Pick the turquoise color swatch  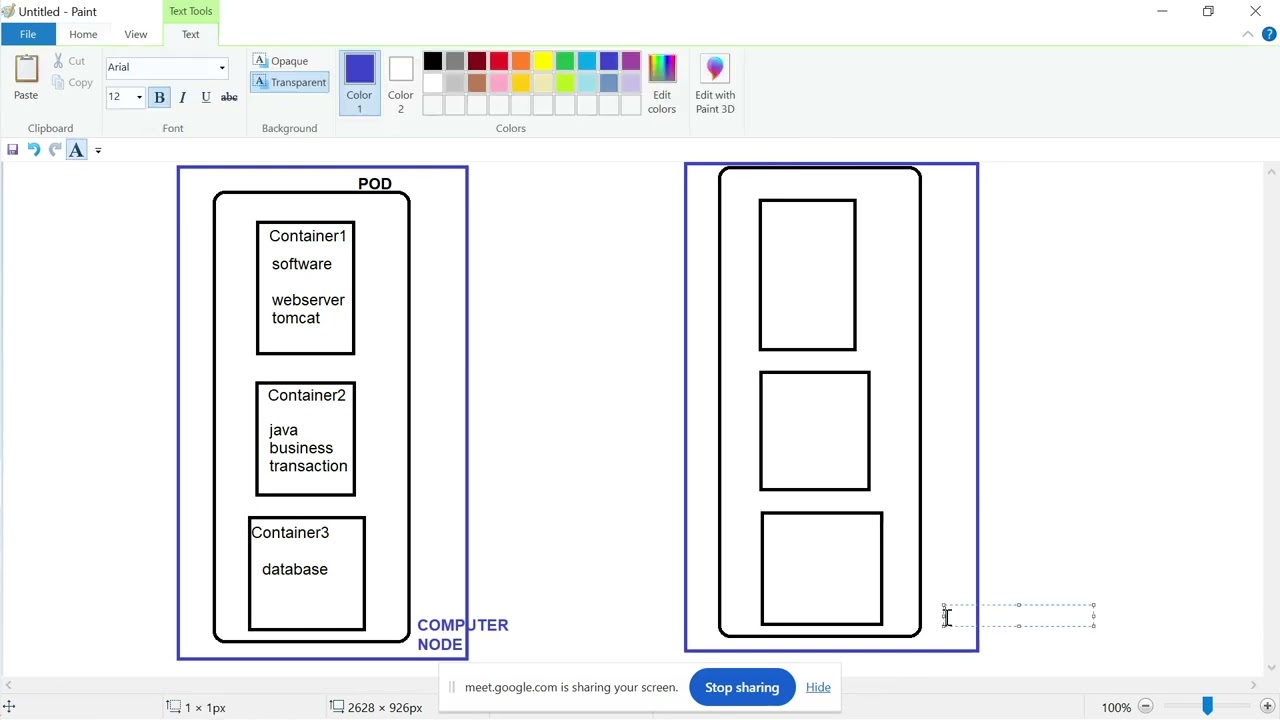pyautogui.click(x=587, y=62)
